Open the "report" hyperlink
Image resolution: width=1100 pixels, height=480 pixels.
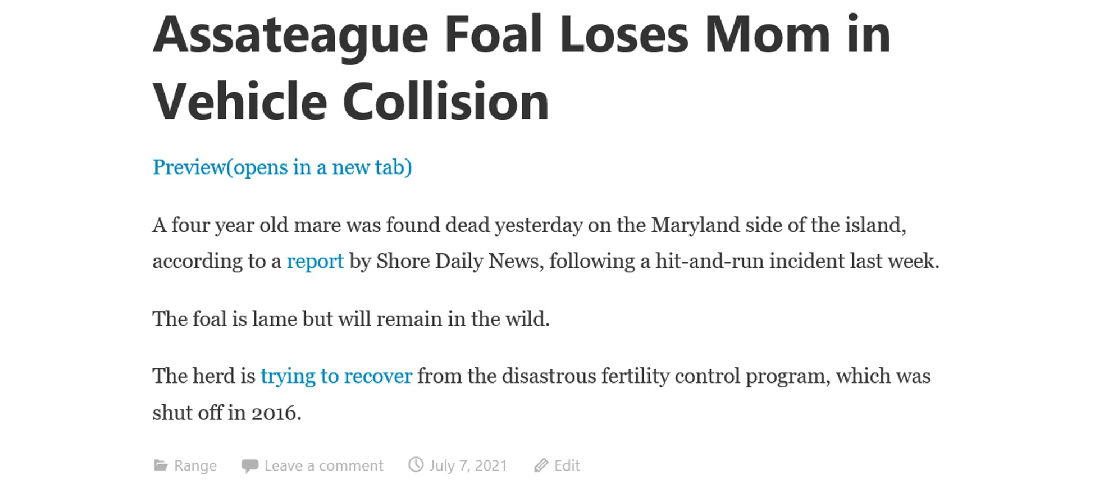point(315,262)
